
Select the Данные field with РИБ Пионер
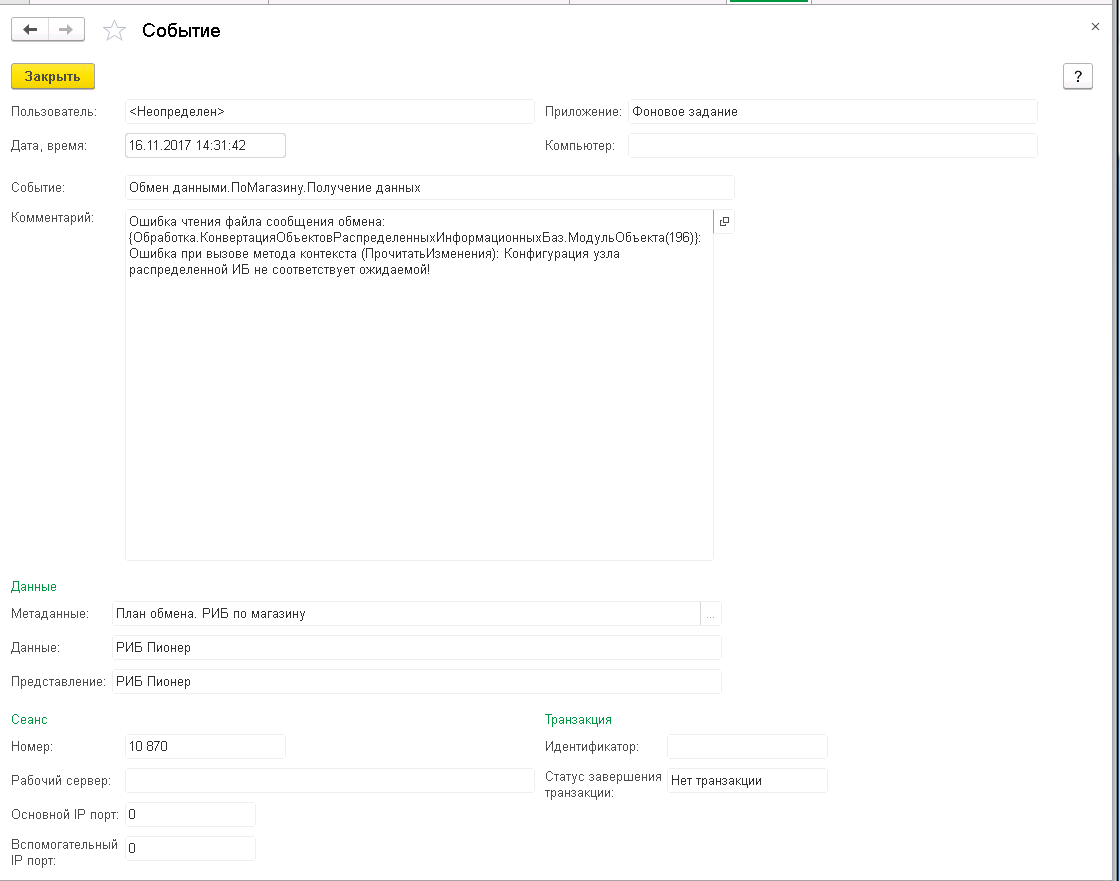point(416,648)
